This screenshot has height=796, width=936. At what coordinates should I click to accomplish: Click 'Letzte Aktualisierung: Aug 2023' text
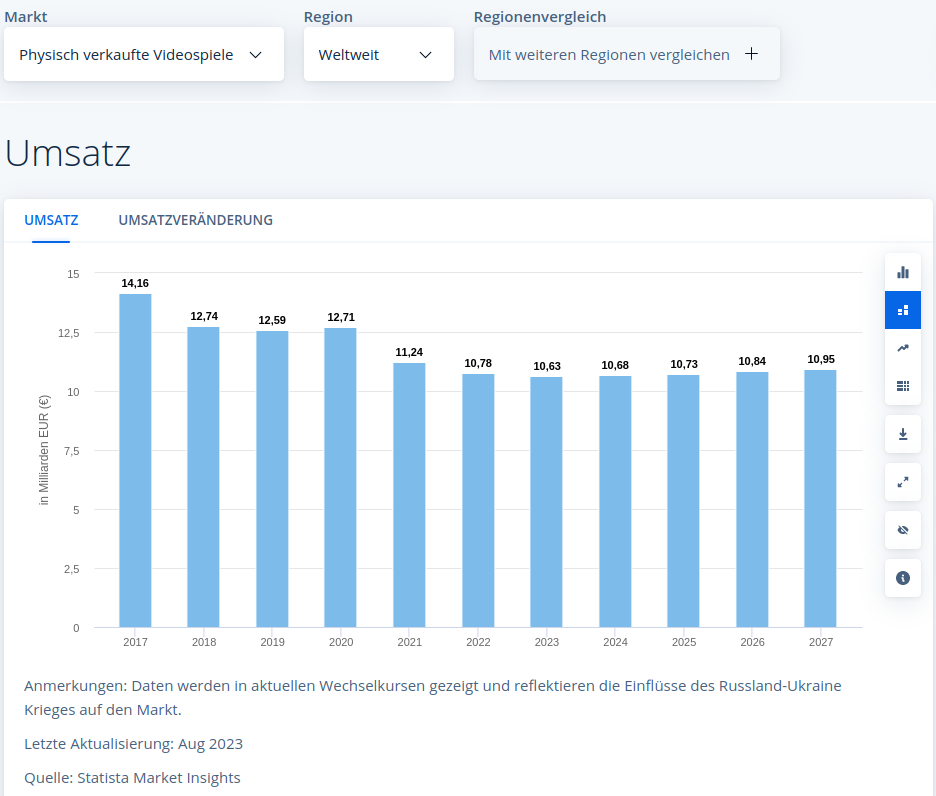(134, 744)
